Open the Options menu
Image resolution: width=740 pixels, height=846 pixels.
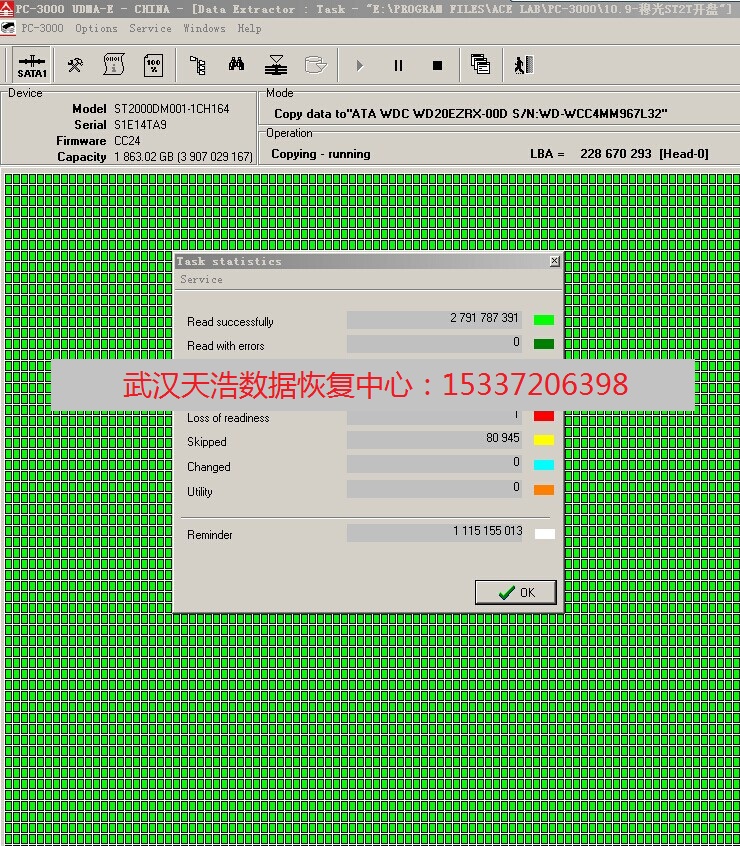pos(96,28)
